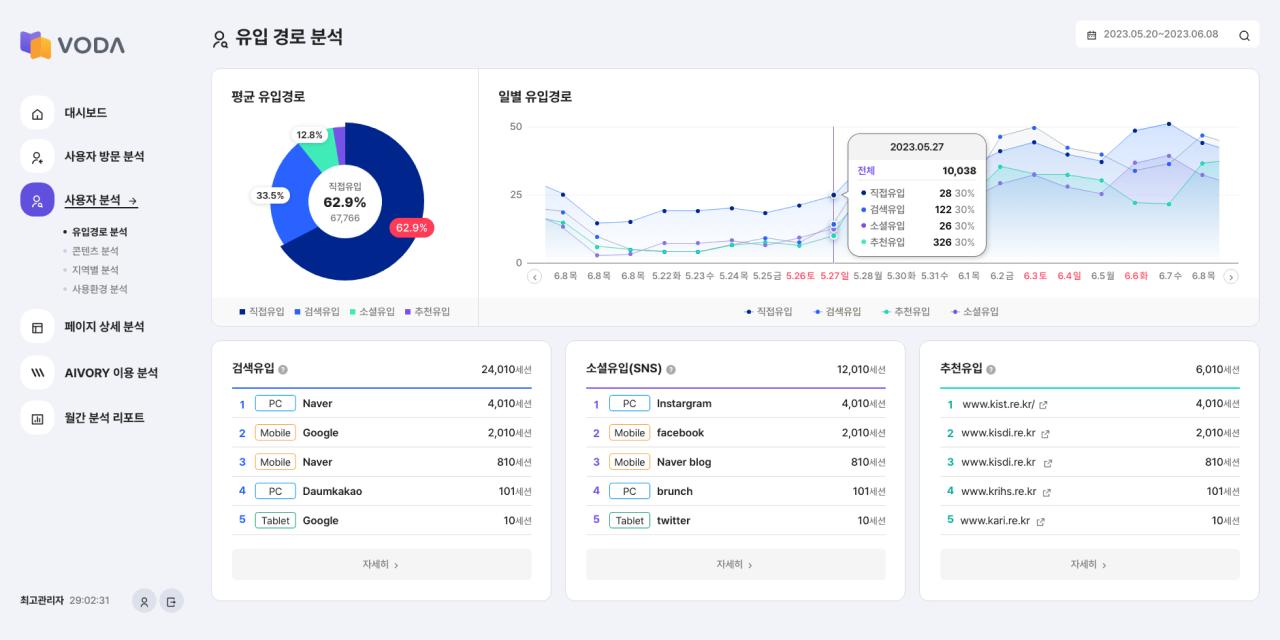Image resolution: width=1280 pixels, height=640 pixels.
Task: Click the date range search magnifier icon
Action: click(1244, 35)
